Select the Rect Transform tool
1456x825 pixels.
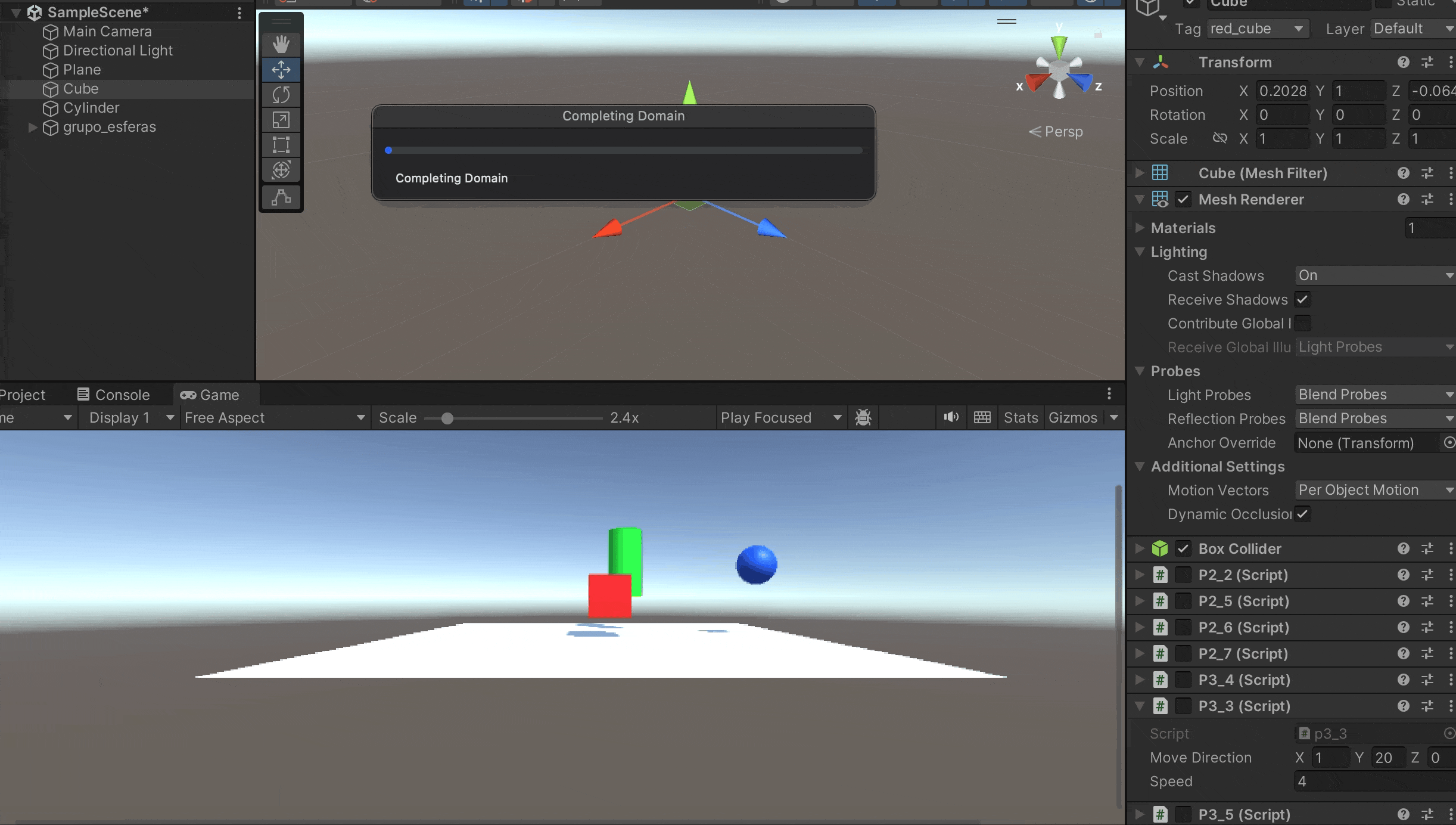click(x=281, y=145)
